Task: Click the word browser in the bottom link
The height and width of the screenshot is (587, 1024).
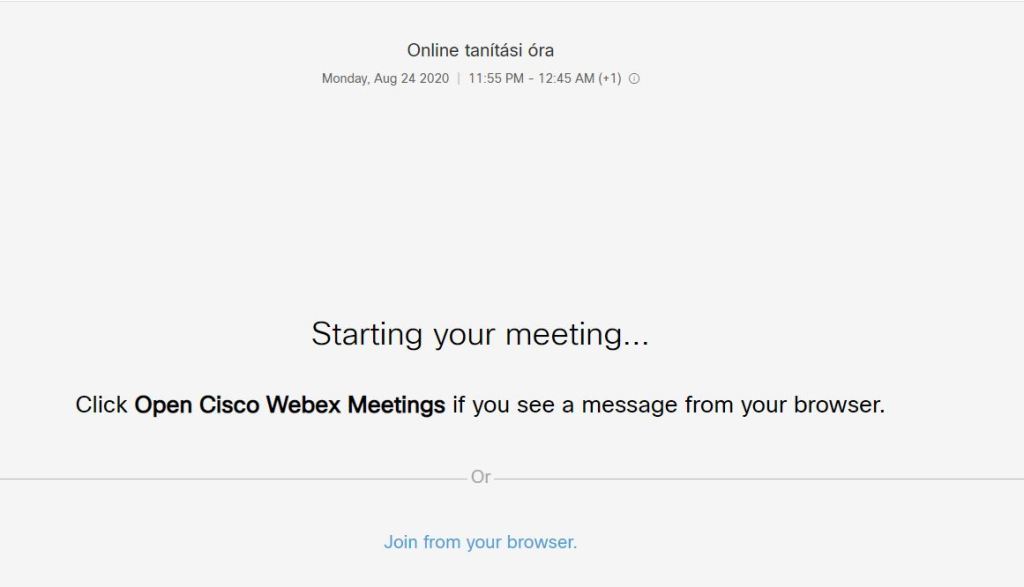Action: (541, 542)
